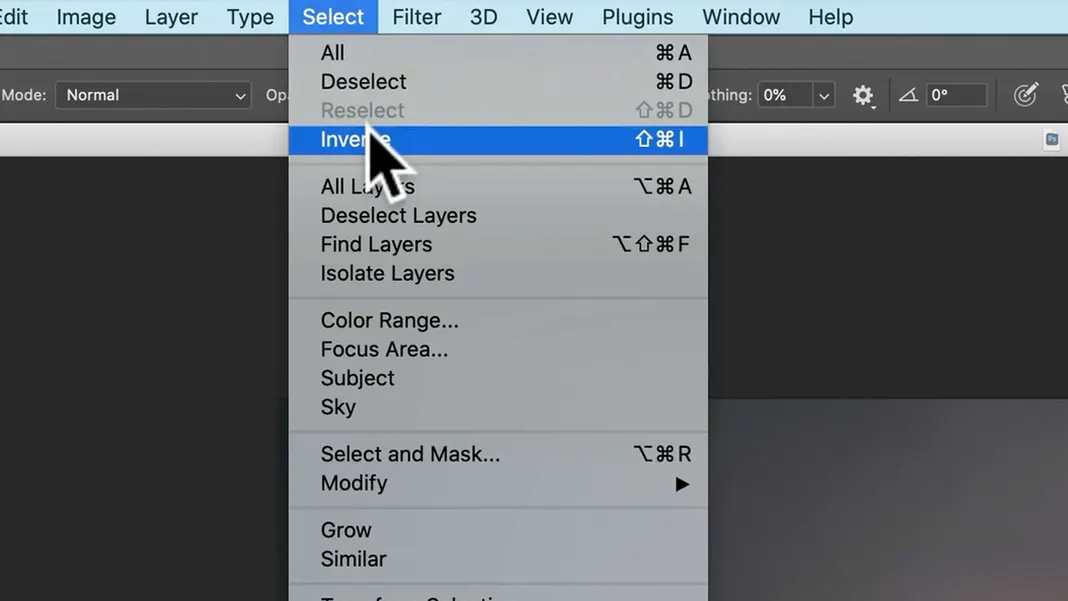Choose Similar from the Select menu

(499, 559)
